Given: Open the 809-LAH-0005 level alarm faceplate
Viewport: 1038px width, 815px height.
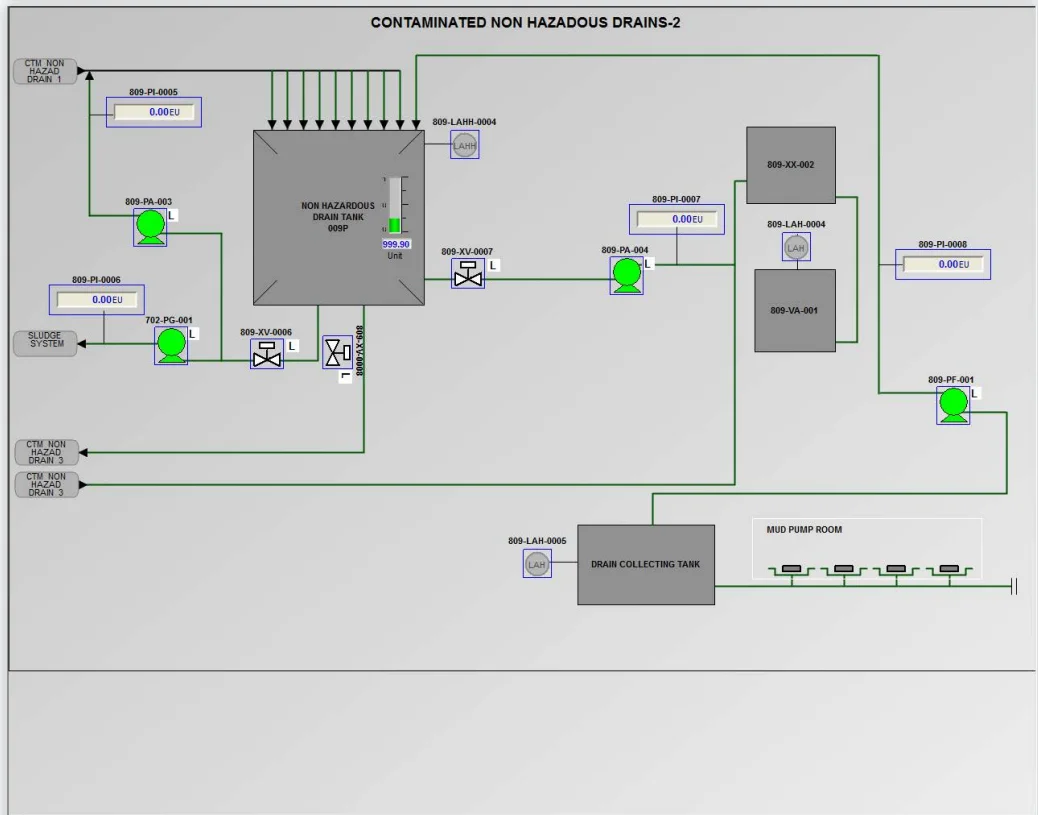Looking at the screenshot, I should (x=536, y=563).
